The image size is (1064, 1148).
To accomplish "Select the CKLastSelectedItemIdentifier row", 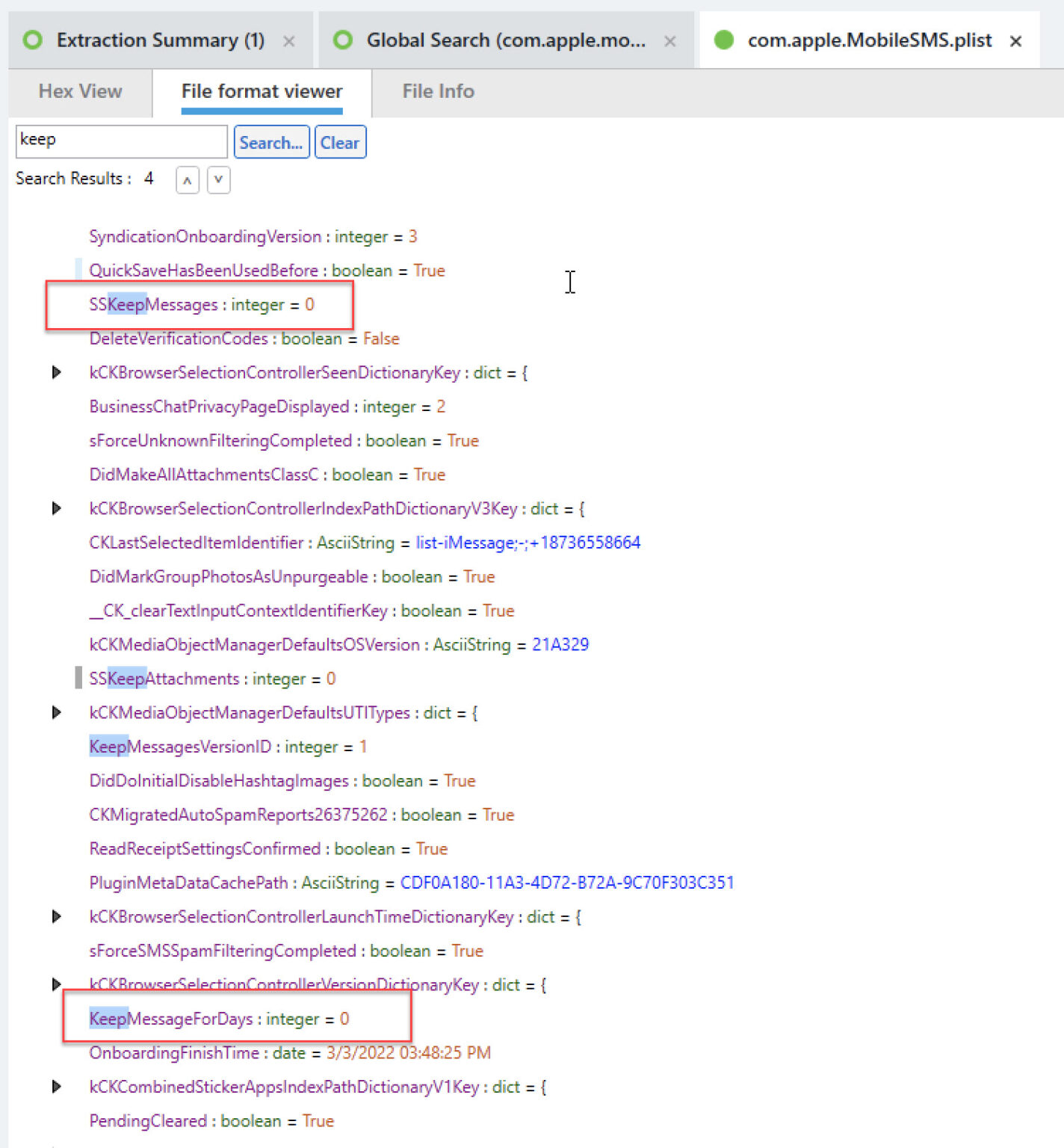I will coord(365,543).
